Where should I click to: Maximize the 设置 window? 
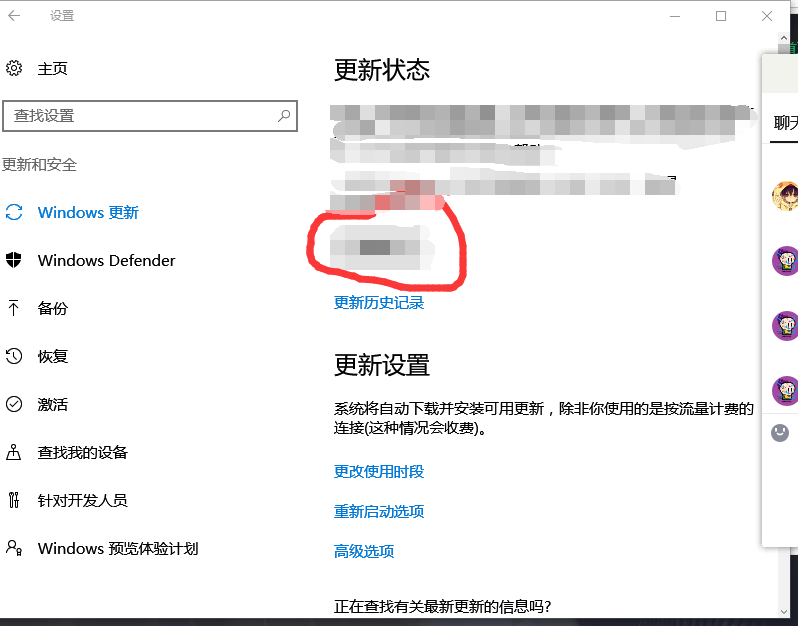click(721, 16)
